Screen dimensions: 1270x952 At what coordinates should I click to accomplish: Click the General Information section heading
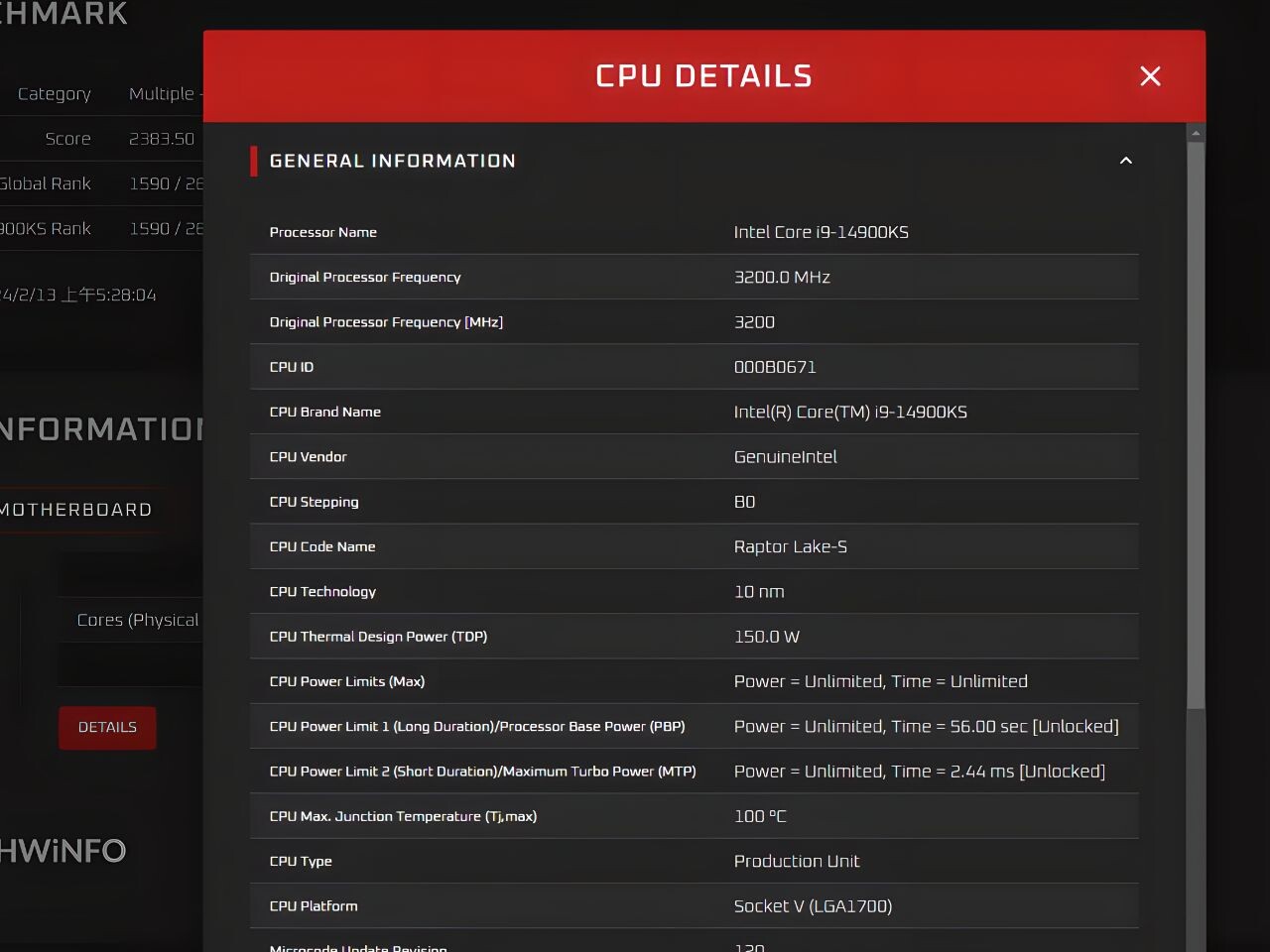pos(392,161)
